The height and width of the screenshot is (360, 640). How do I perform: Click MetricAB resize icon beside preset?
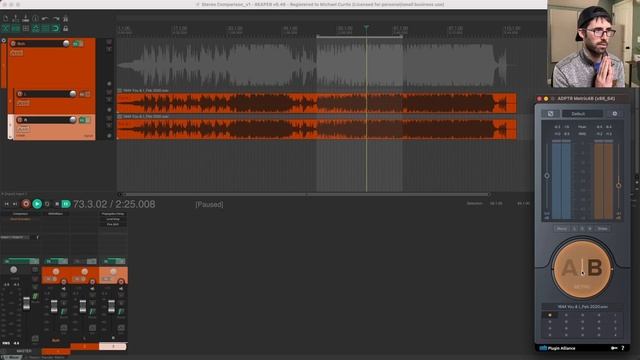[x=550, y=114]
